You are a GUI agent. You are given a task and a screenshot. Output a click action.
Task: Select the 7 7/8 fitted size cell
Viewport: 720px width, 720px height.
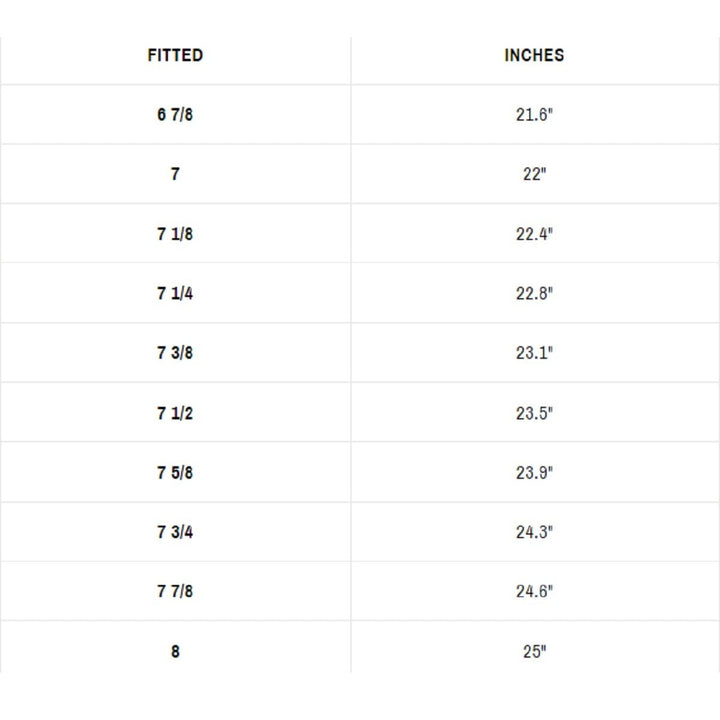pos(175,592)
